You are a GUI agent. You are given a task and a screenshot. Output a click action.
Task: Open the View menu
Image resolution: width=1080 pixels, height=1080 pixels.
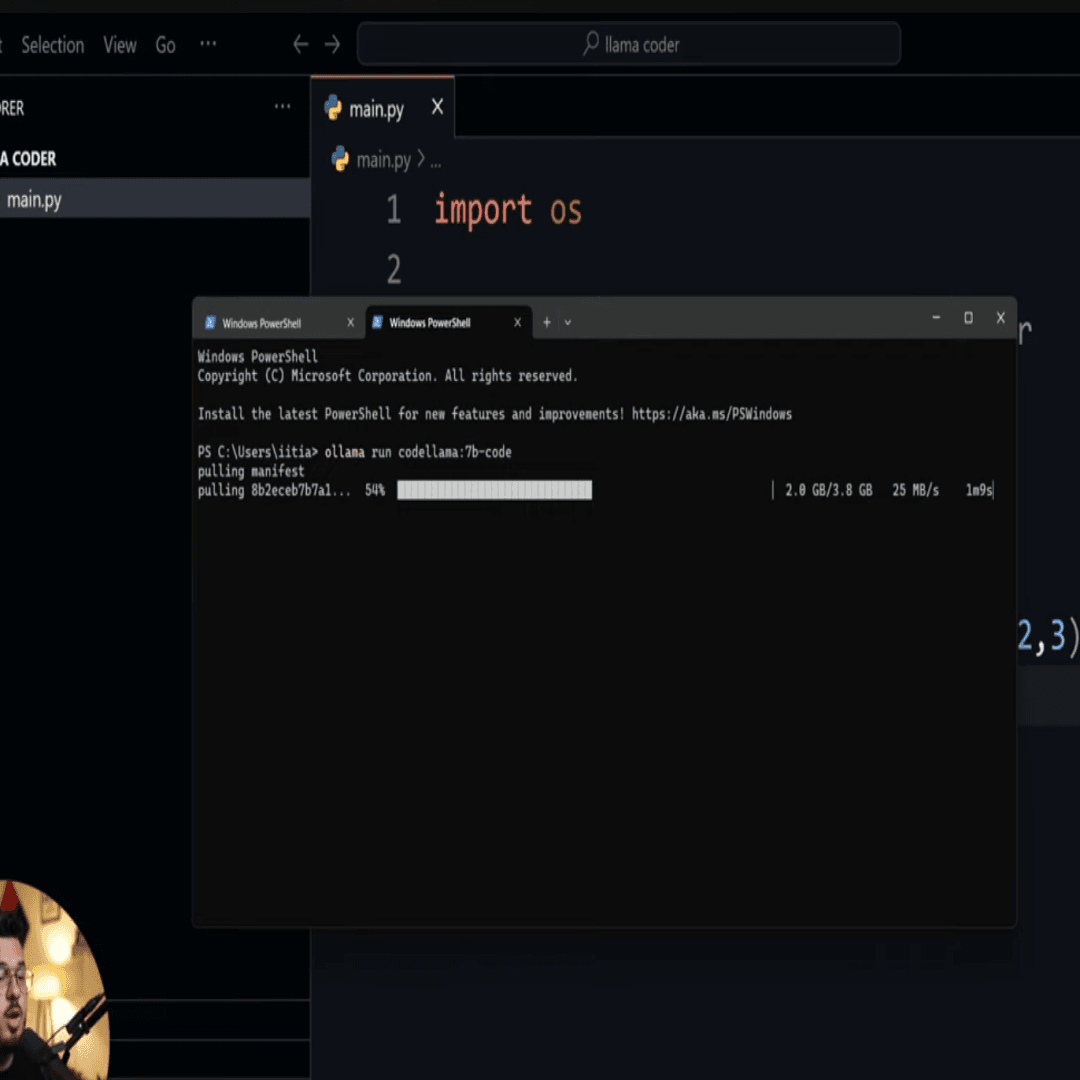120,45
